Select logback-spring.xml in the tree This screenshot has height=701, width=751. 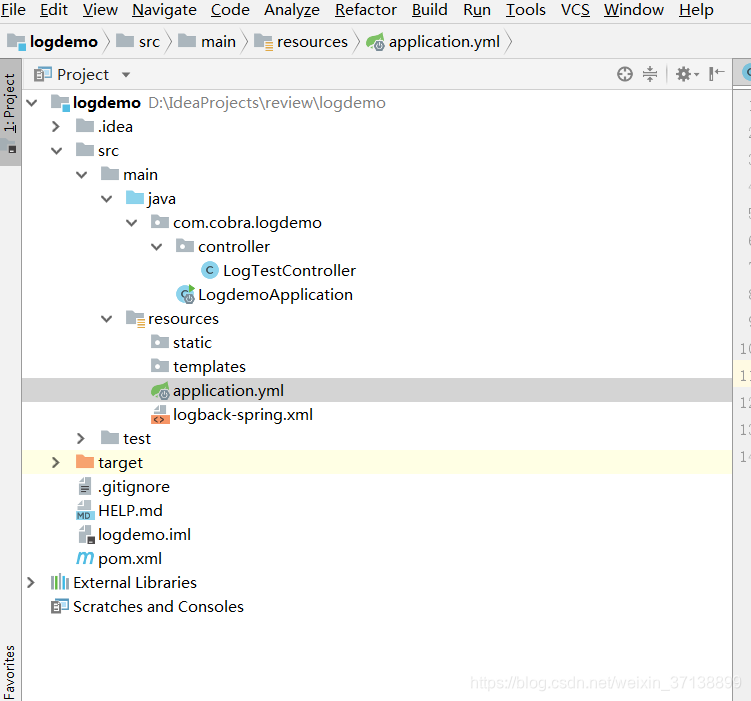(x=377, y=415)
